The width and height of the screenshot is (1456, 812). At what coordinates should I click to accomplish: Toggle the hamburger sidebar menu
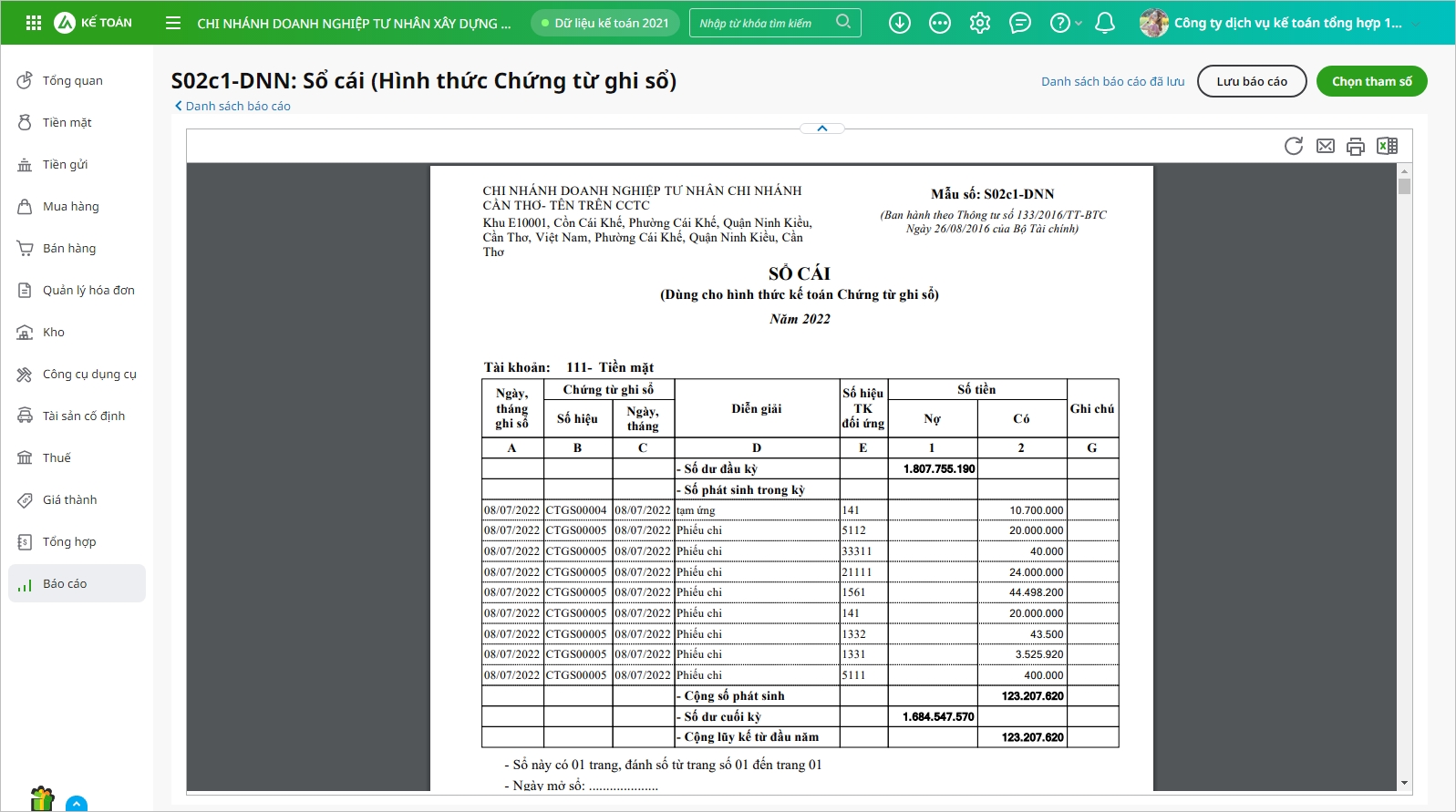click(173, 23)
